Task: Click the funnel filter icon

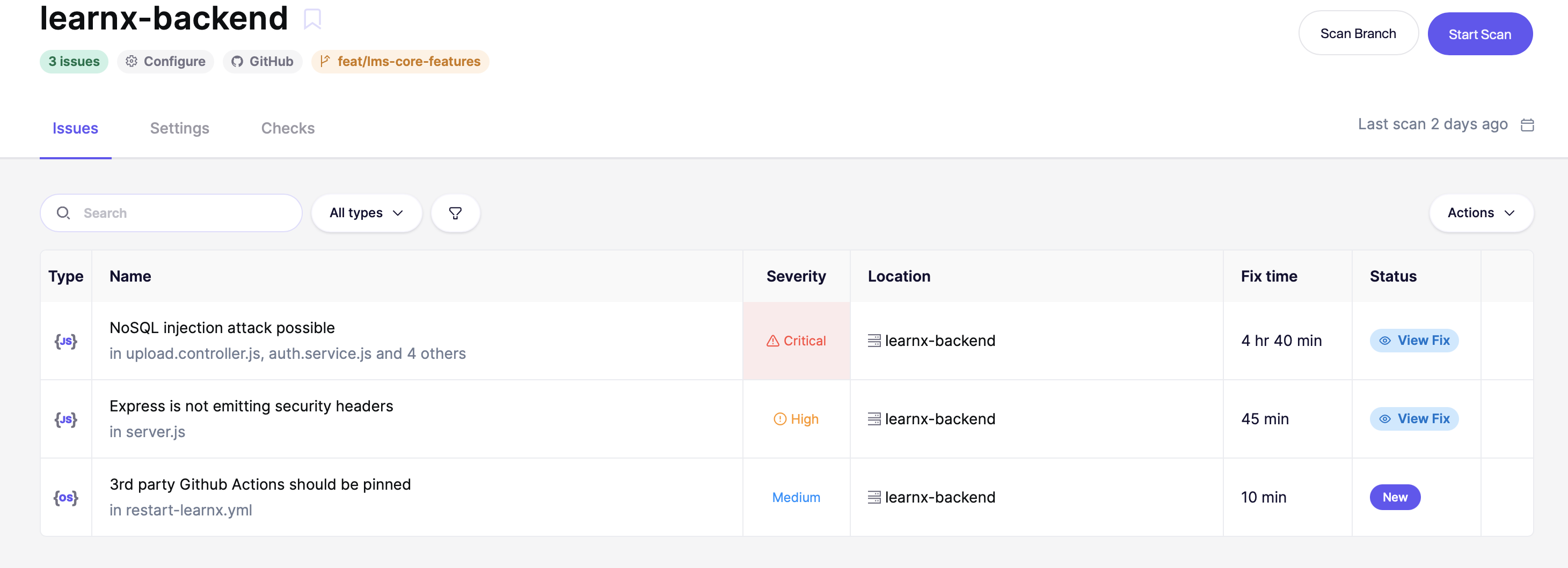Action: (x=455, y=213)
